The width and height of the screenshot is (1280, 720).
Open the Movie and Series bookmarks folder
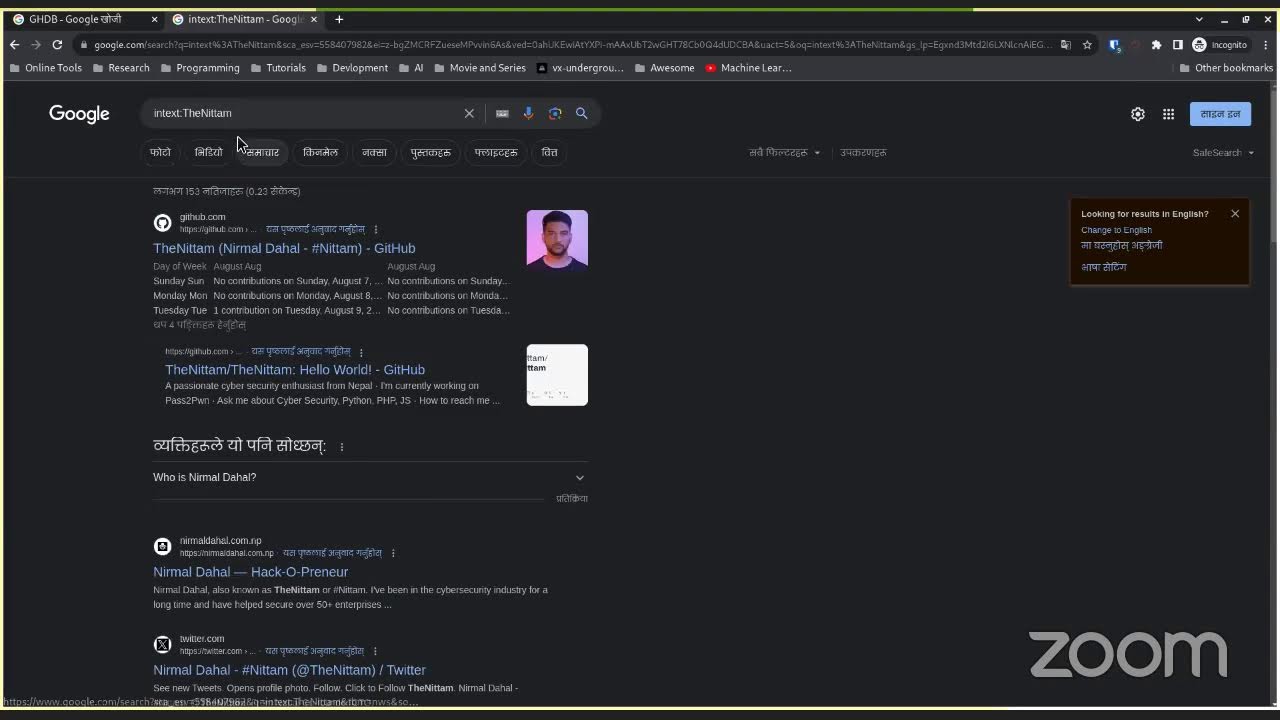[x=480, y=68]
